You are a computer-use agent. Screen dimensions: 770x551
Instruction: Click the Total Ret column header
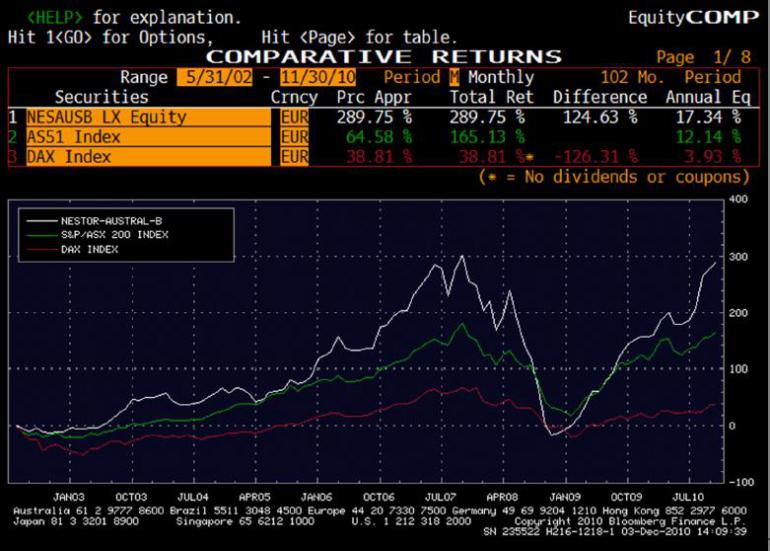[x=492, y=97]
